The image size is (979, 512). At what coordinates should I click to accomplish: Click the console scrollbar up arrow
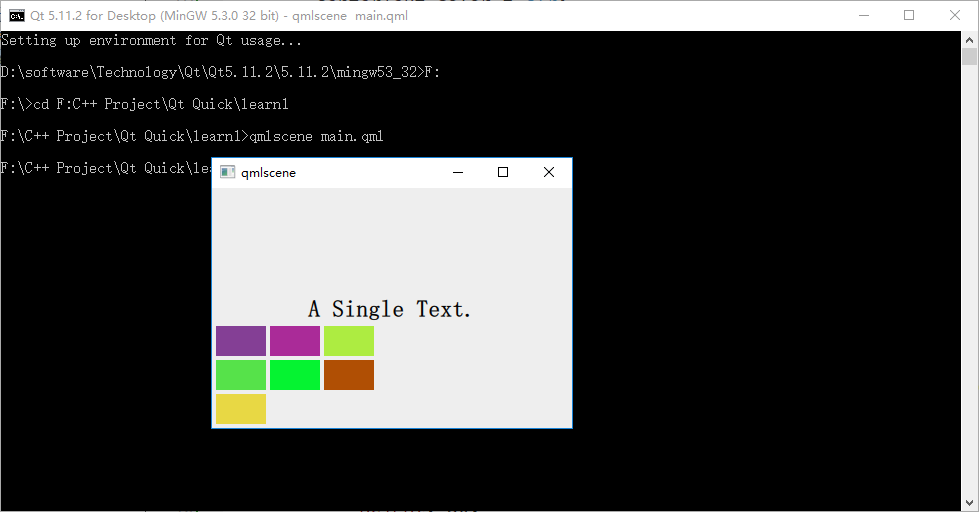(x=969, y=39)
